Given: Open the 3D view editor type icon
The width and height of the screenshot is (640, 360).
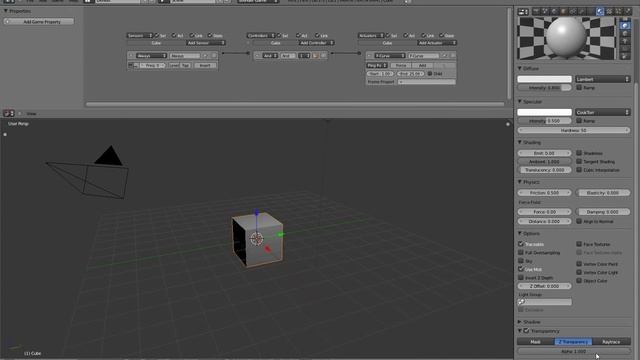Looking at the screenshot, I should [9, 113].
